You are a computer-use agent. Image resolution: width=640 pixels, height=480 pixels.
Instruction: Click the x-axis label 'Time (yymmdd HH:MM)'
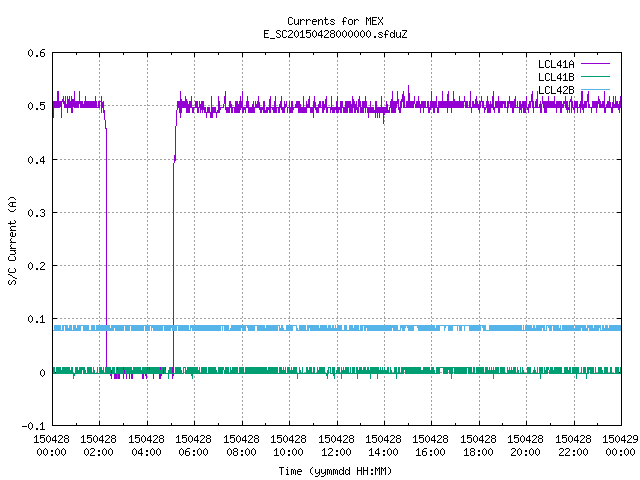tap(335, 471)
